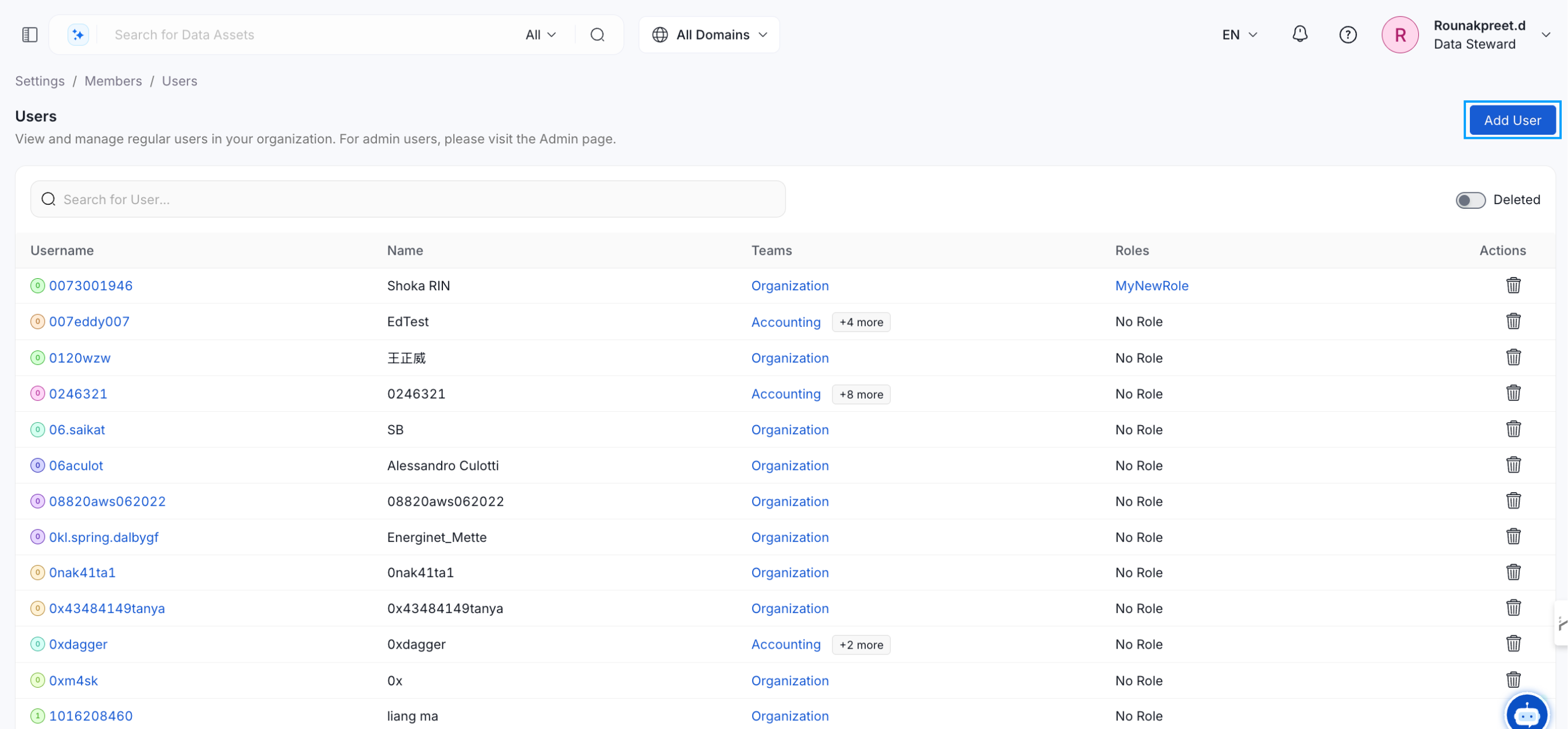Viewport: 1568px width, 729px height.
Task: Open the chat support widget
Action: click(x=1527, y=712)
